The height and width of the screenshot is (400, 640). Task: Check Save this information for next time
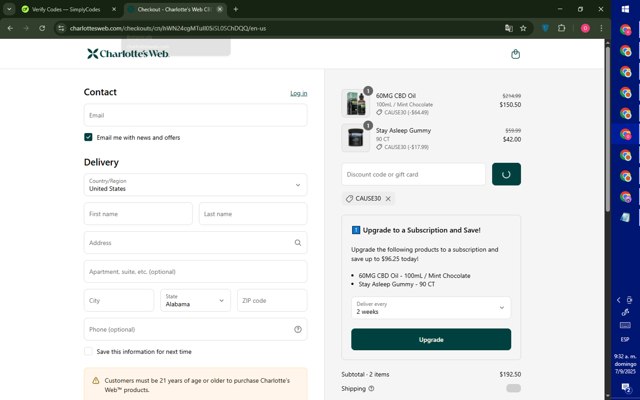(88, 351)
